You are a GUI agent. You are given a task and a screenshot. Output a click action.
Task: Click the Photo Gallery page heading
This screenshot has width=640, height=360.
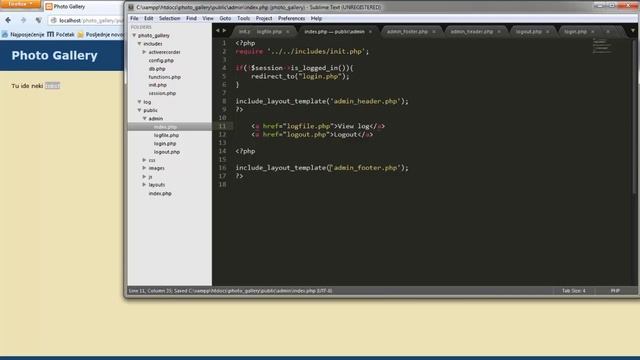click(54, 56)
